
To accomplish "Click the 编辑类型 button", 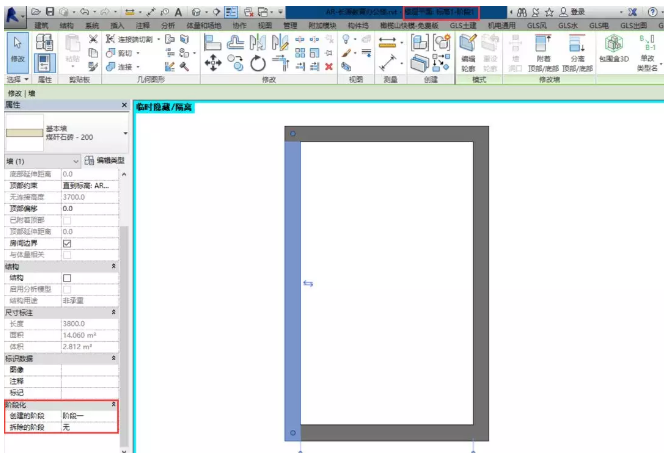I will pos(105,160).
